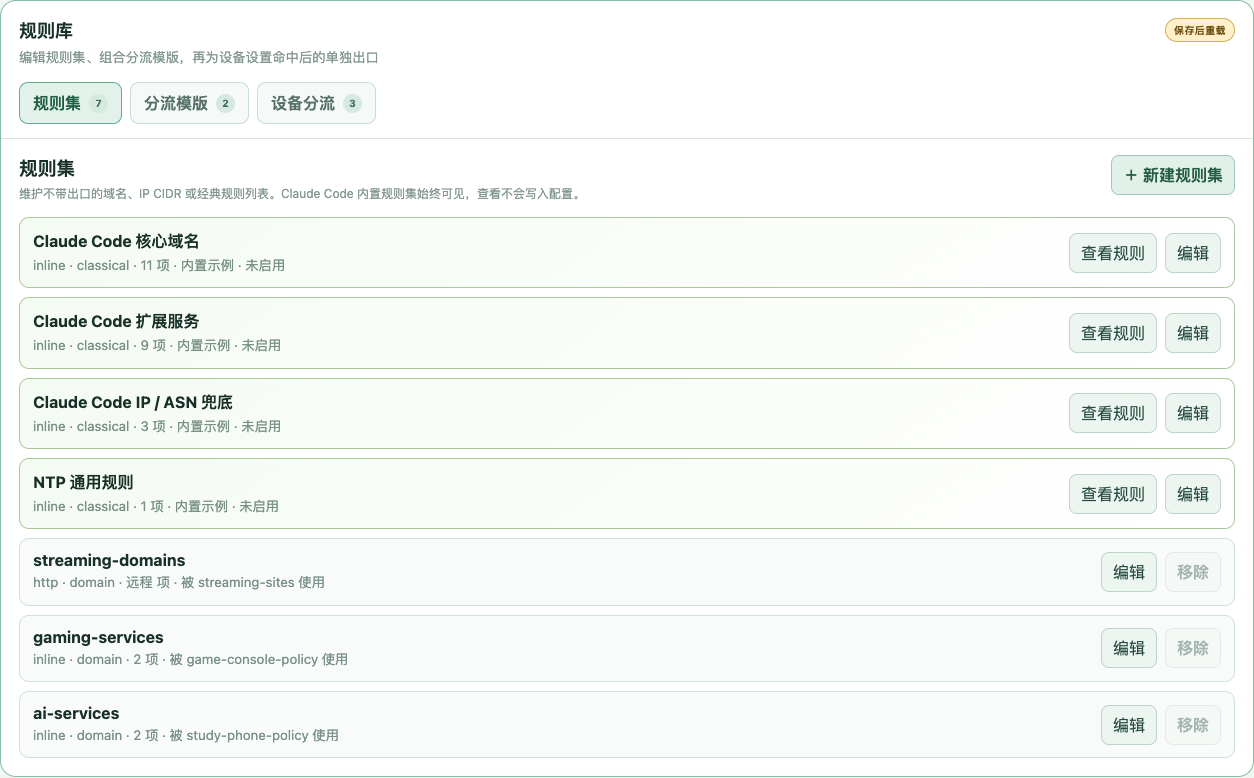Click 移除 on gaming-services row
Screen dimensions: 1254x778
[x=1193, y=648]
